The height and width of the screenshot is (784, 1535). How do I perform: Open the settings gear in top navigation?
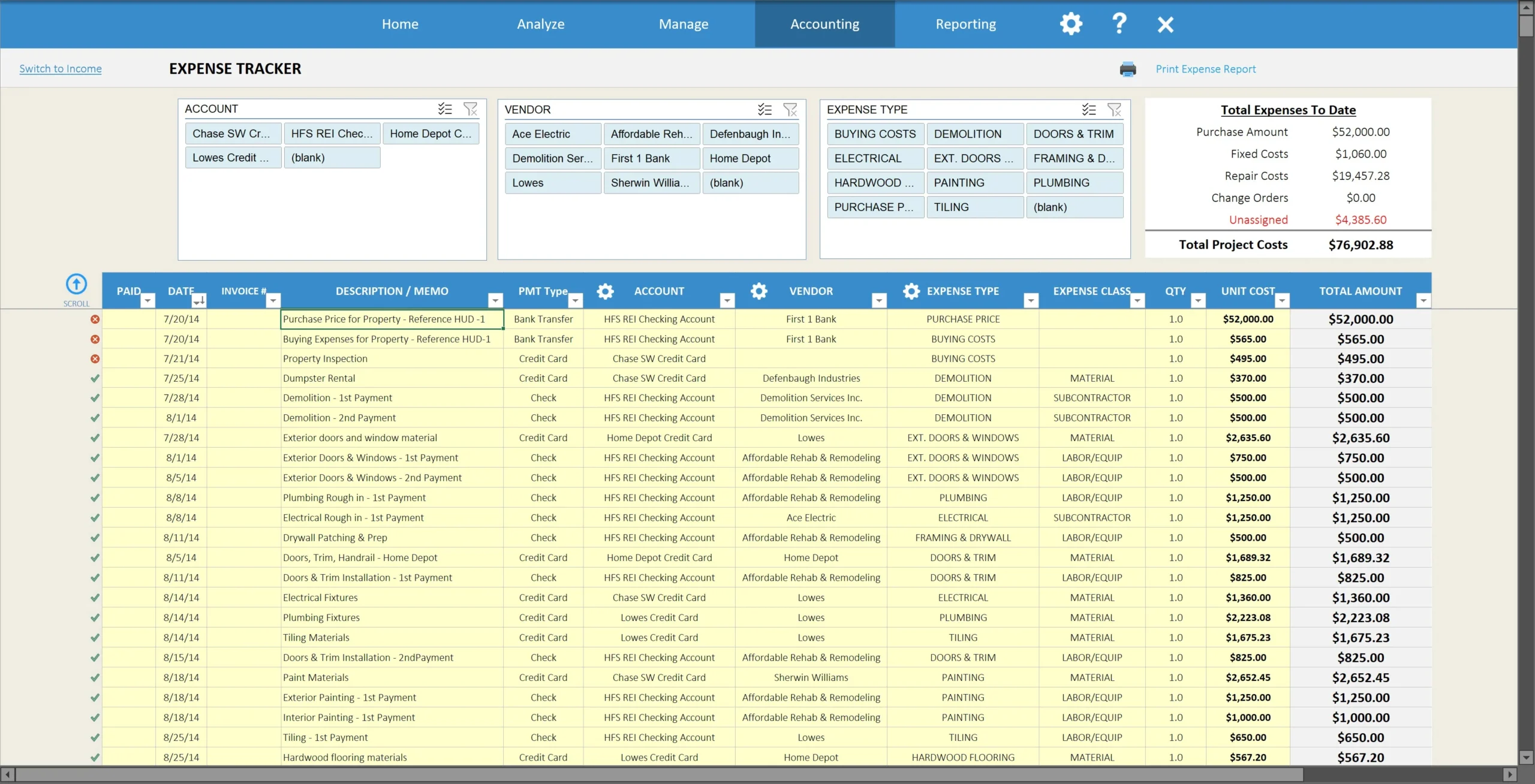coord(1071,24)
